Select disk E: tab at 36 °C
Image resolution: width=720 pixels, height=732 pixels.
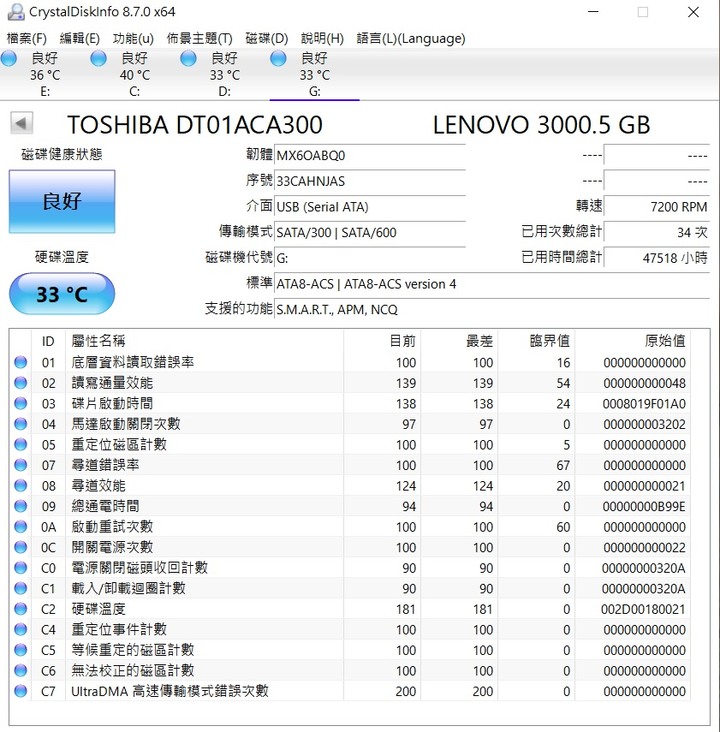(45, 75)
